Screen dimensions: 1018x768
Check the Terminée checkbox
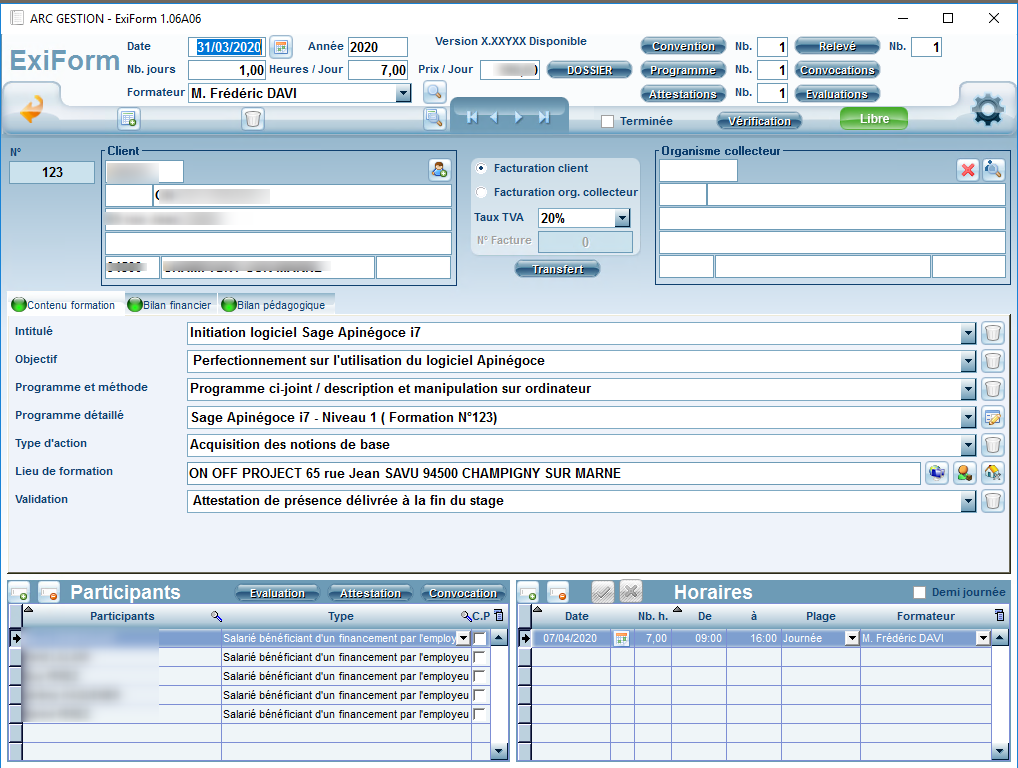point(607,122)
